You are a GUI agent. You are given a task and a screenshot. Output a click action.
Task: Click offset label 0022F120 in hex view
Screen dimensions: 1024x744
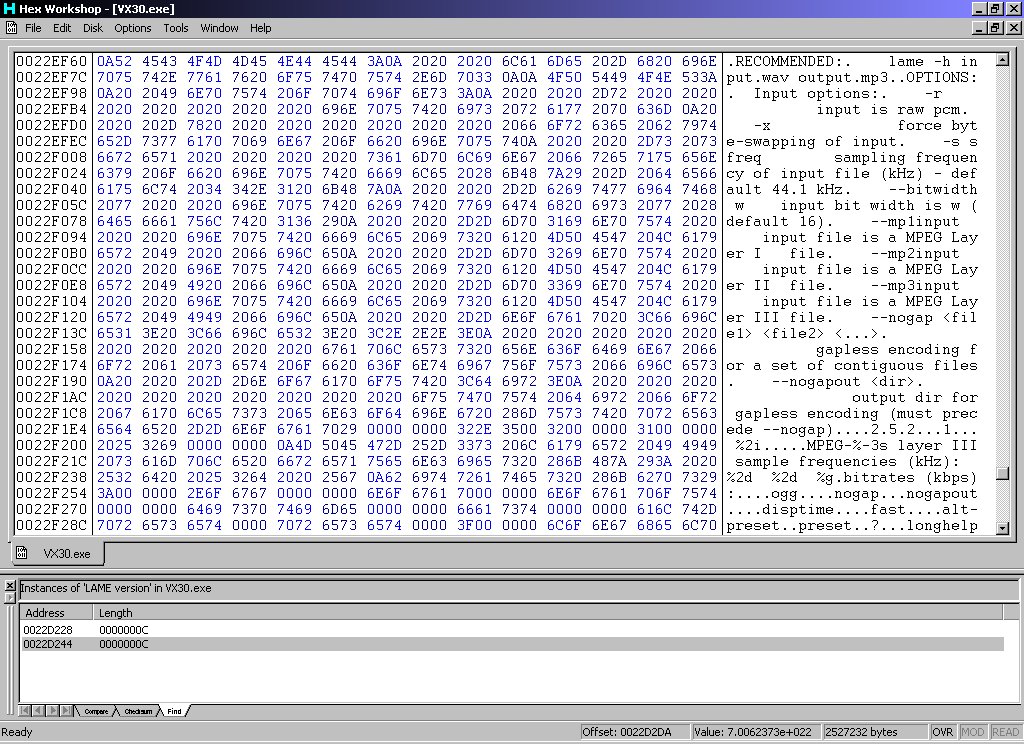click(52, 317)
